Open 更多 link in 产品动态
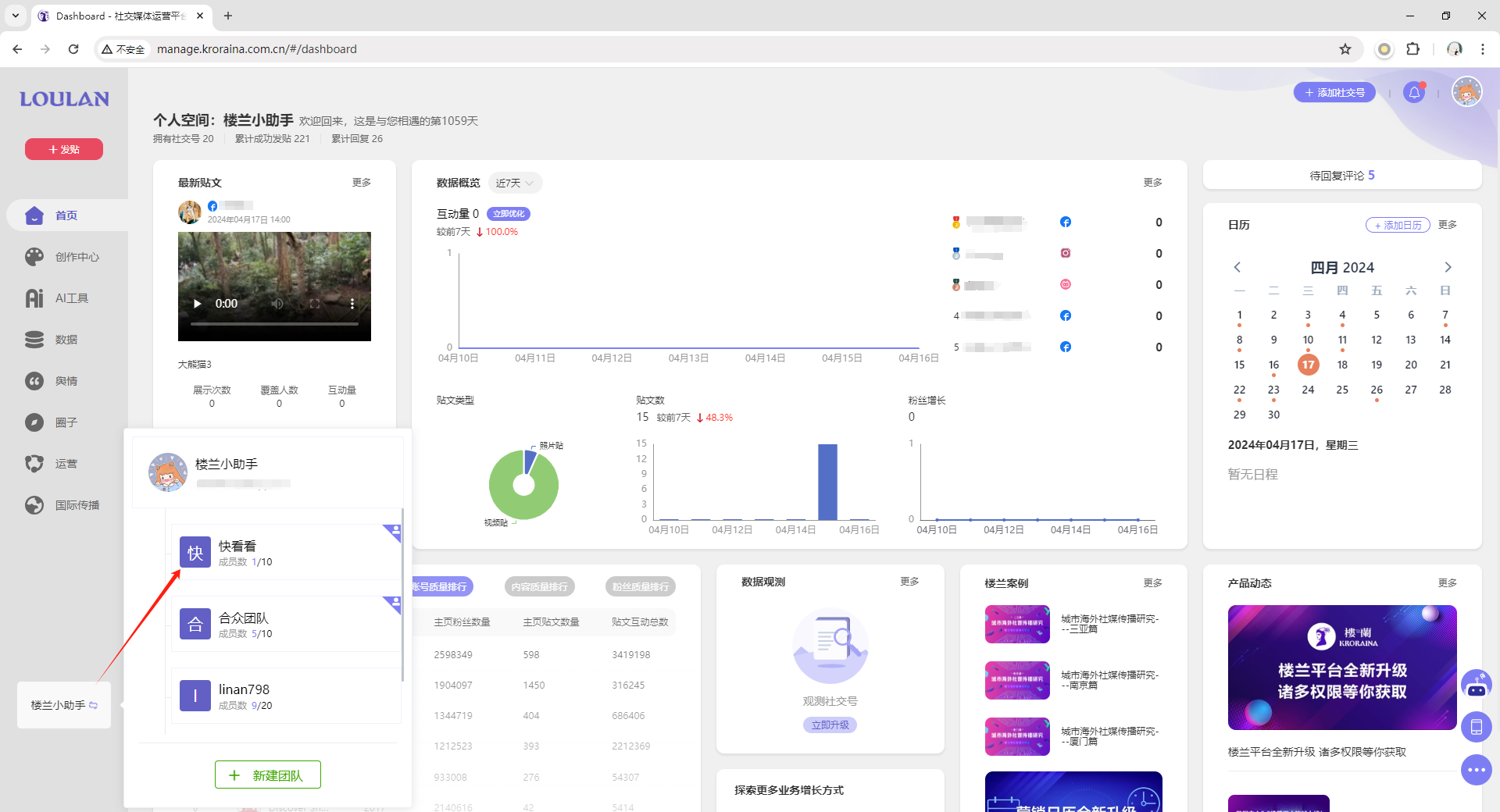Screen dimensions: 1500x812 click(1448, 582)
